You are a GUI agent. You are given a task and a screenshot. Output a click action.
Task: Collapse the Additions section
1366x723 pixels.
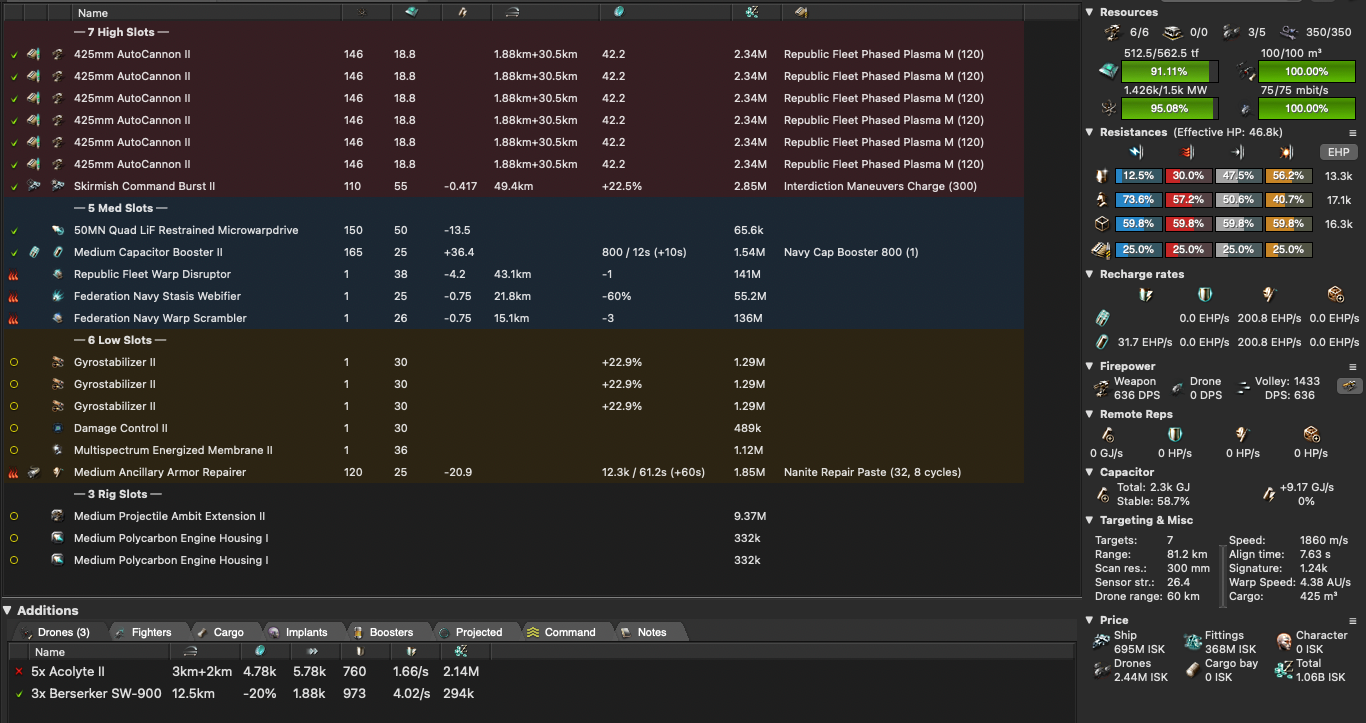8,610
